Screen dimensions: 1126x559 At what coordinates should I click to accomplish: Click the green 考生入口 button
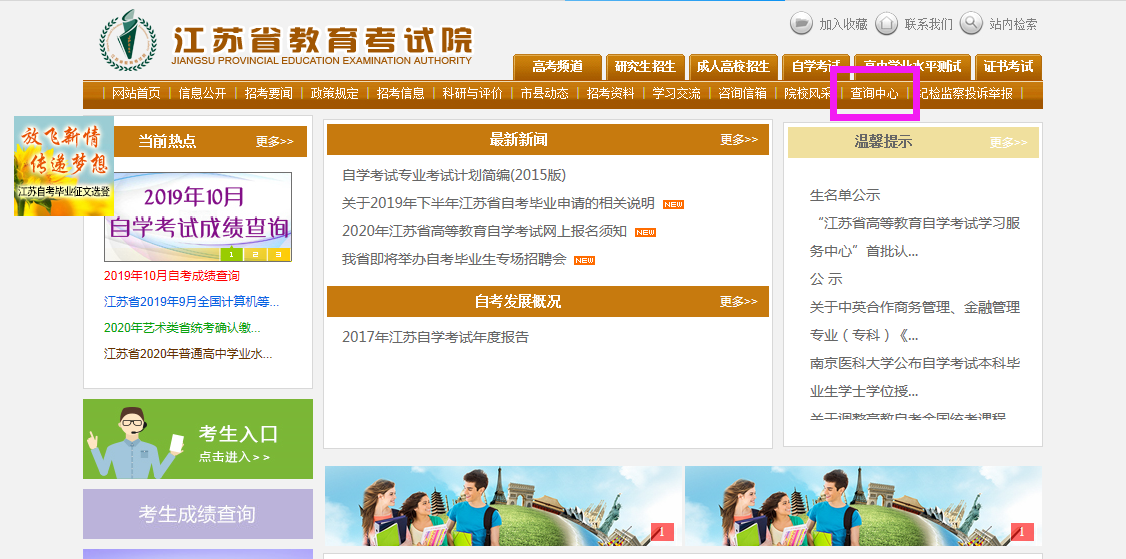pyautogui.click(x=197, y=439)
